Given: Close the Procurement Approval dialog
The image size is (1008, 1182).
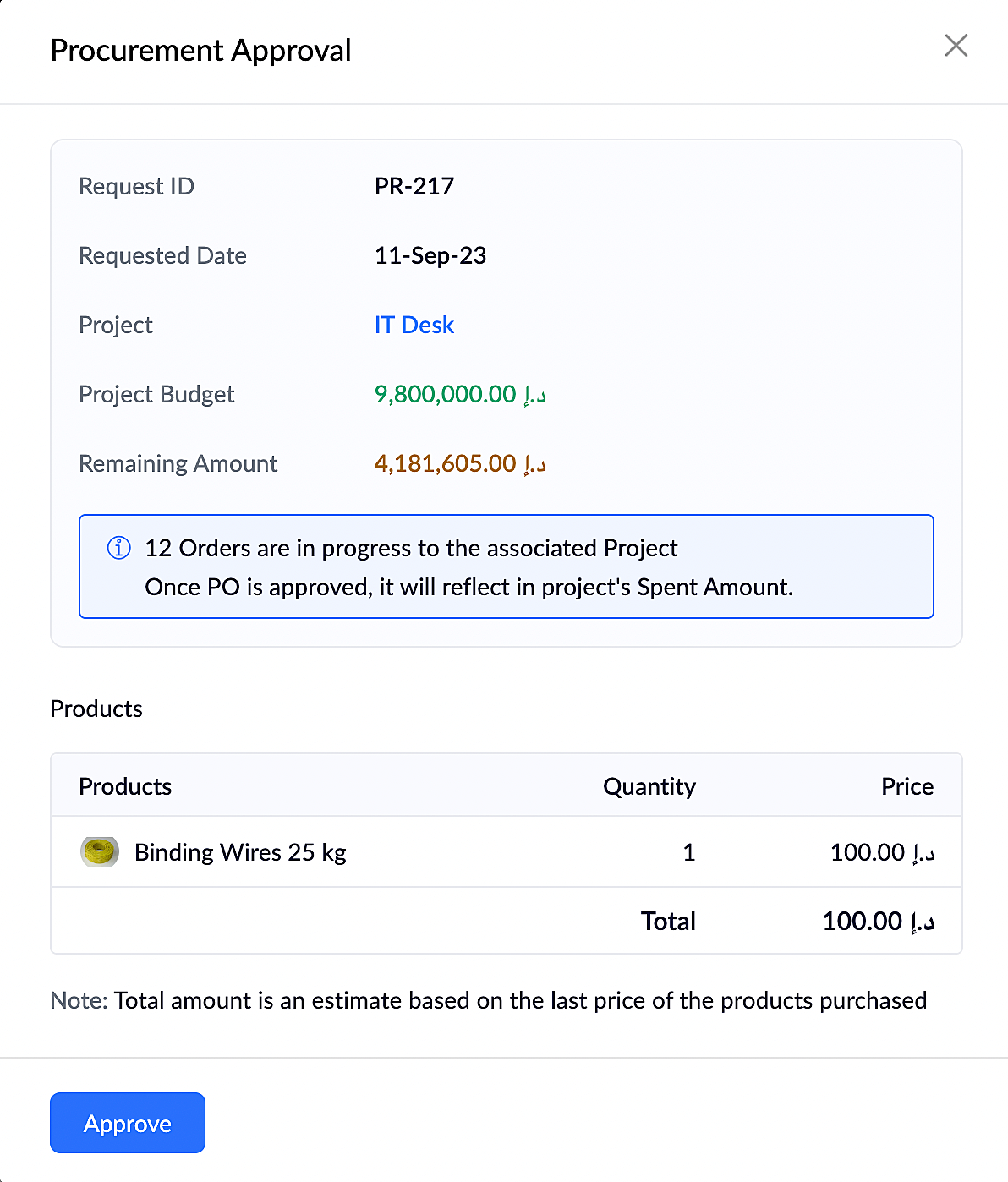Looking at the screenshot, I should pyautogui.click(x=956, y=46).
